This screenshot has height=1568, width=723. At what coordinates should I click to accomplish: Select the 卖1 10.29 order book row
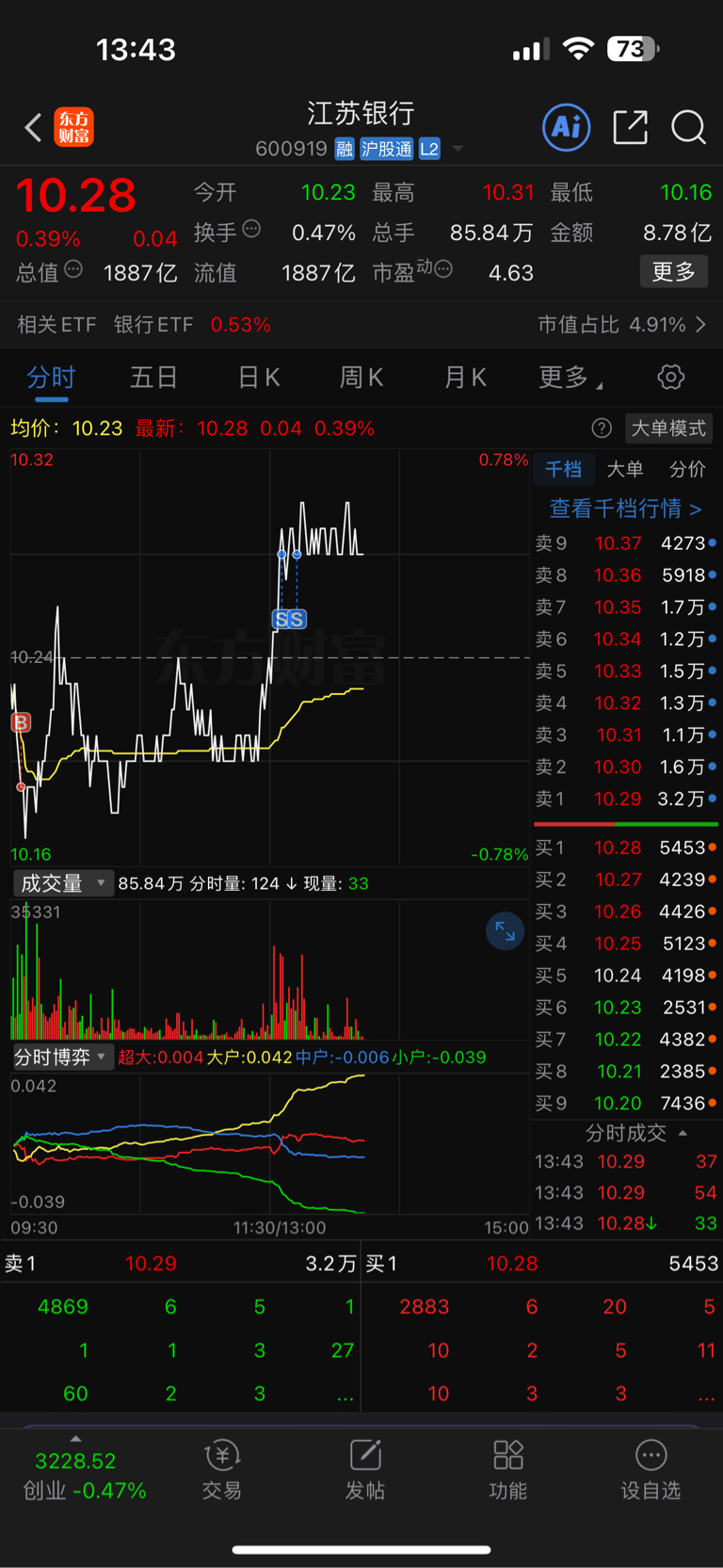[626, 800]
